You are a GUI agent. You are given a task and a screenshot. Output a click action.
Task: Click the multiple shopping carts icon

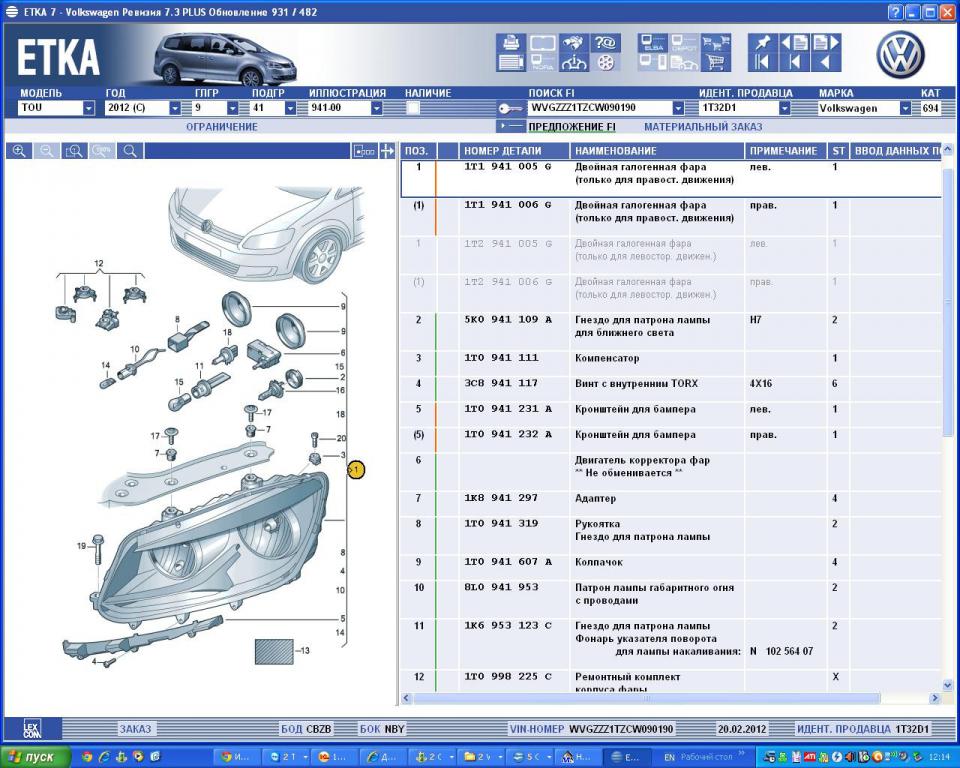[715, 42]
